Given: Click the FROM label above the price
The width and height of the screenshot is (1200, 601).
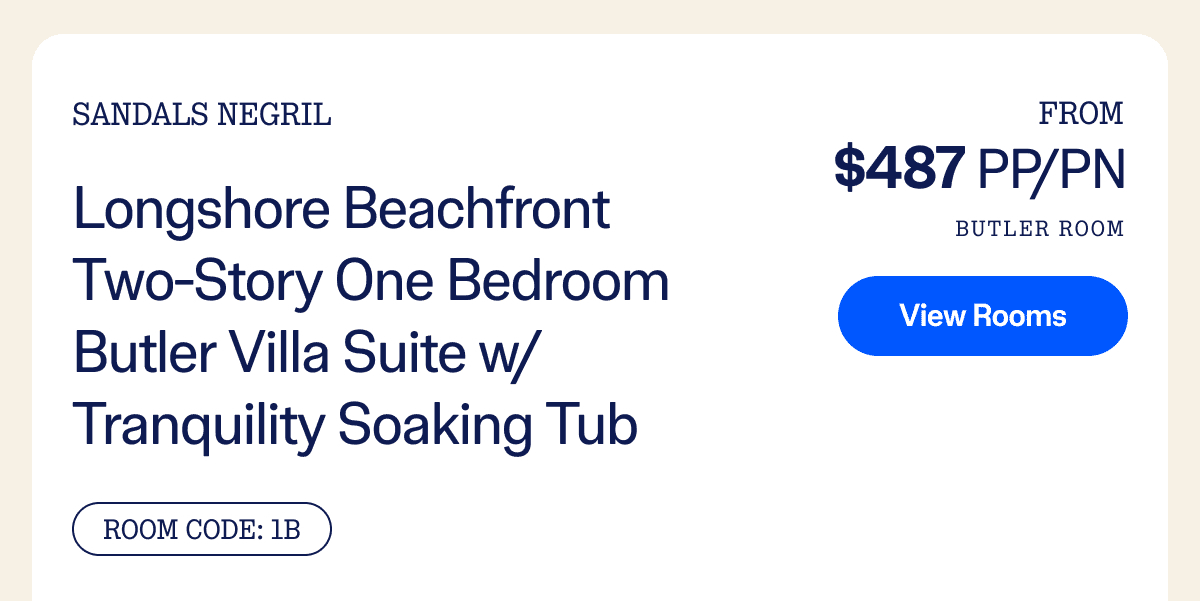Looking at the screenshot, I should click(1081, 114).
